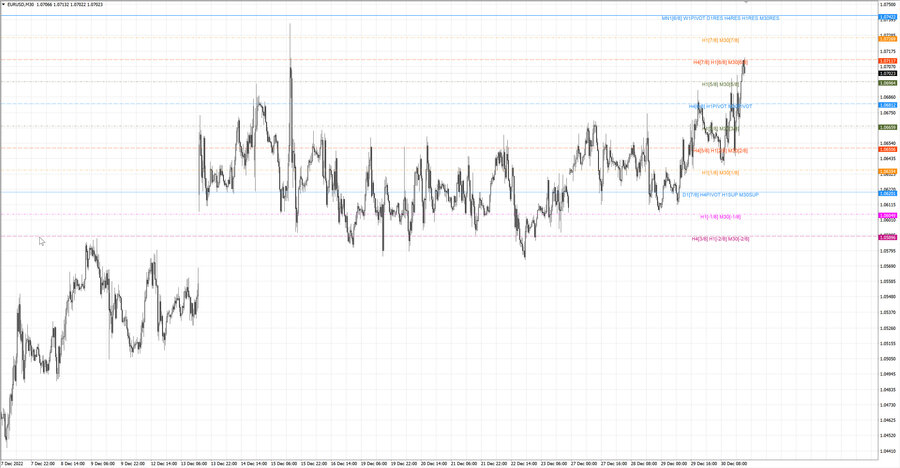
Task: Click the 30 Dec 08:00 time axis label
Action: click(x=734, y=463)
